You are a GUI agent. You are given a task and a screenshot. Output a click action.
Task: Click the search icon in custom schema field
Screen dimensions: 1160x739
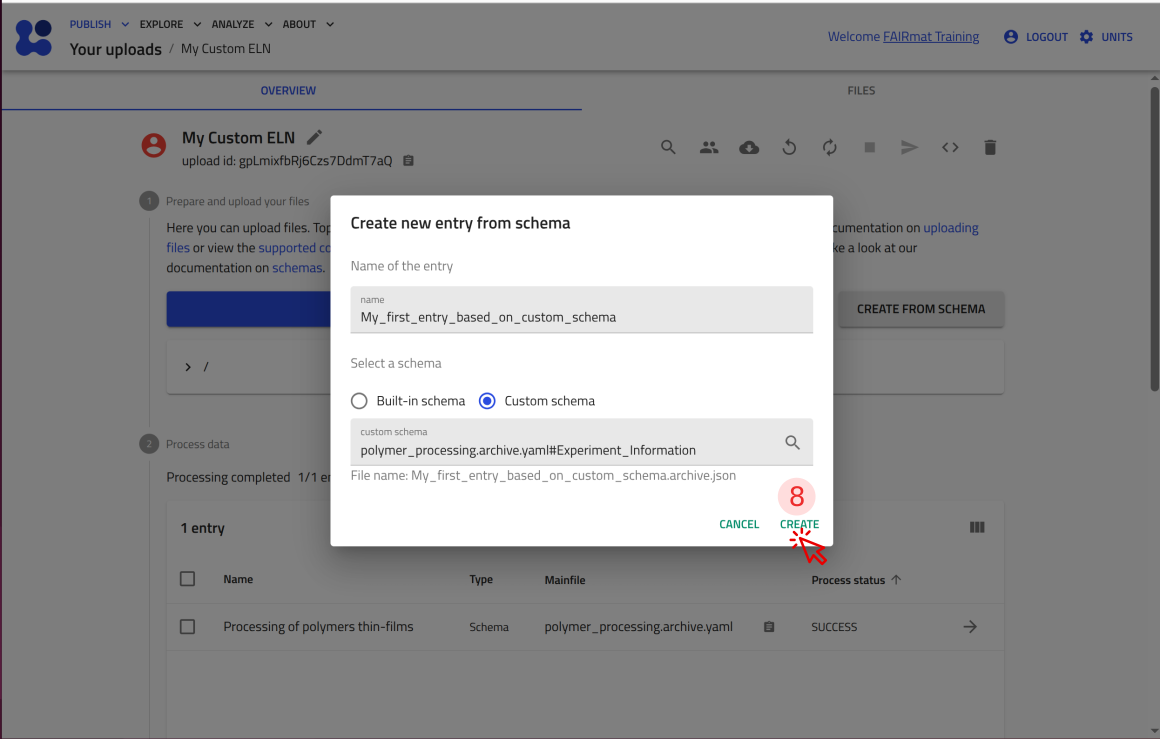click(792, 442)
